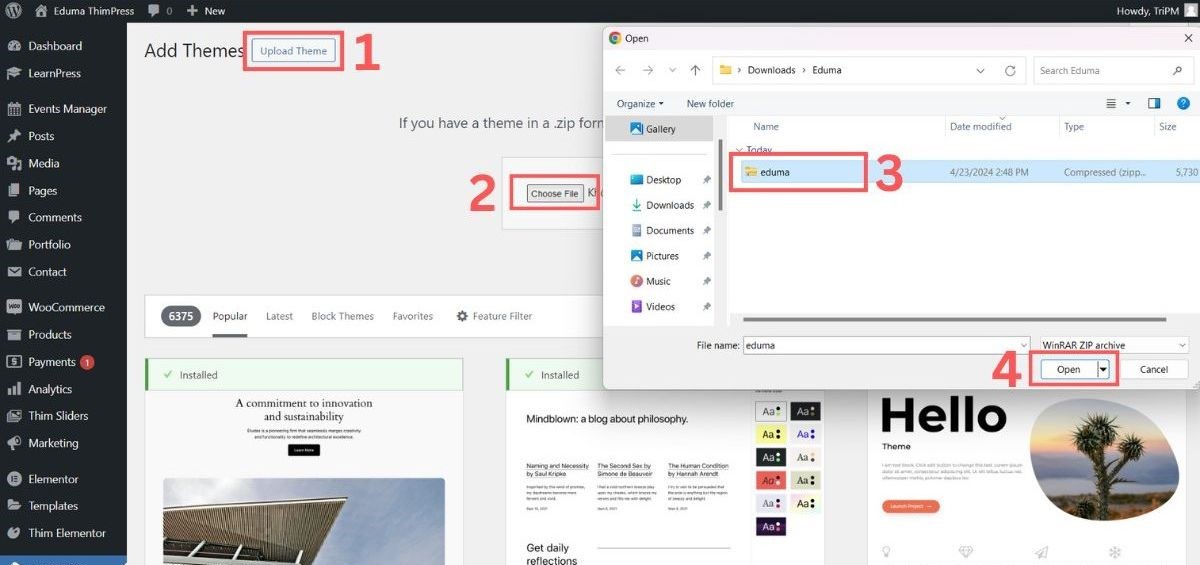The image size is (1200, 565).
Task: Click the Back arrow in Open dialog
Action: tap(620, 70)
